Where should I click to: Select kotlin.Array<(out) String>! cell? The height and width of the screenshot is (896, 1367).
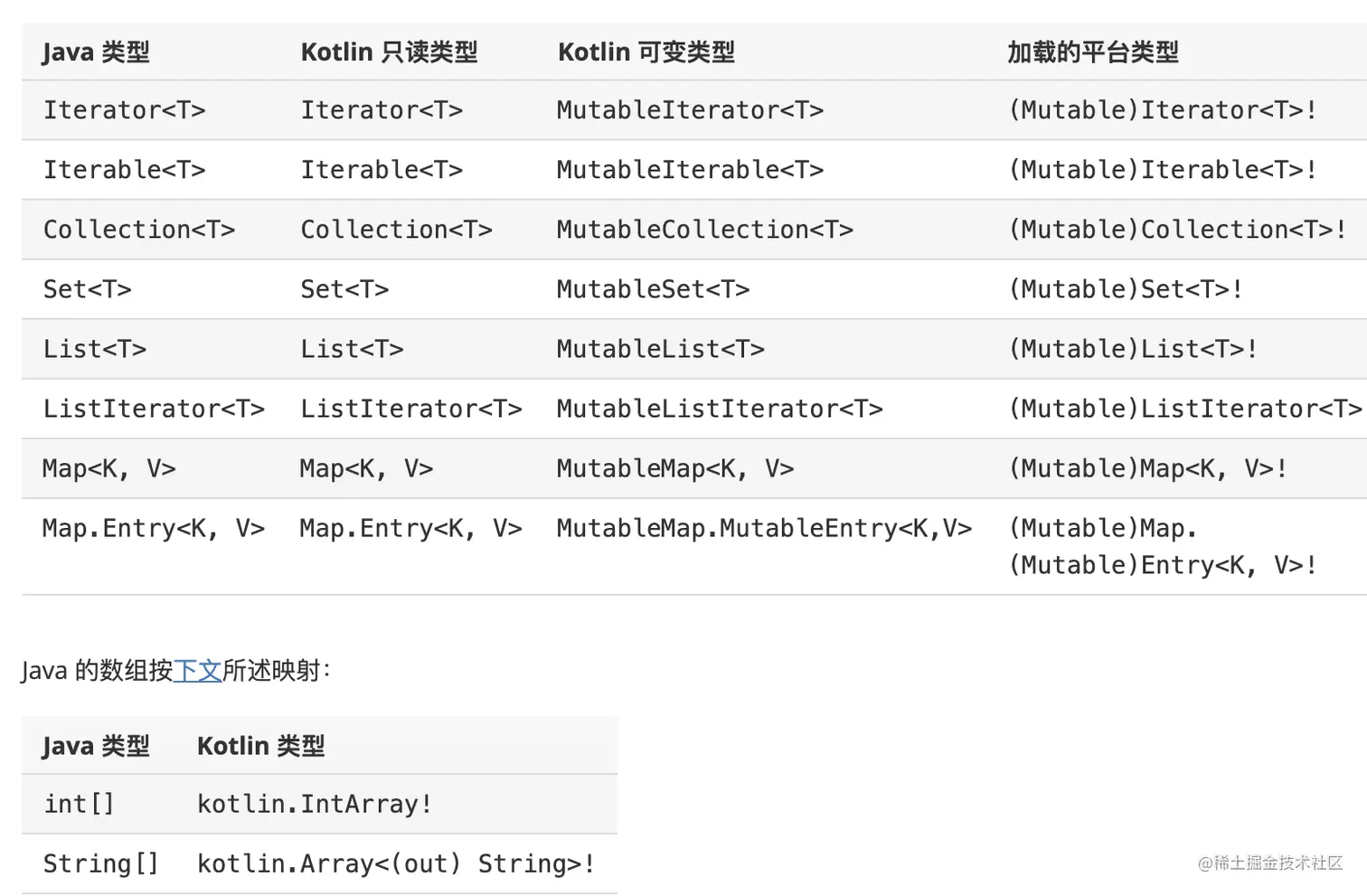pyautogui.click(x=396, y=863)
